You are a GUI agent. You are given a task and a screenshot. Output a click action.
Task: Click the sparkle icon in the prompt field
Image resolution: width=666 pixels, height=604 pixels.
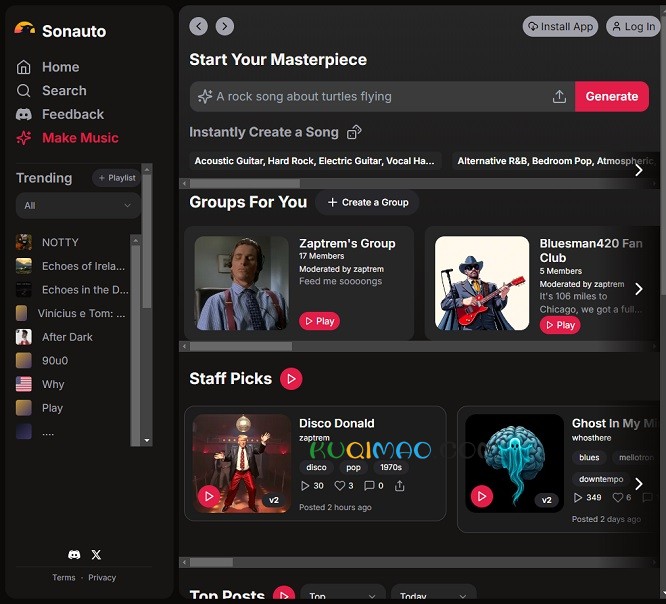[x=205, y=96]
